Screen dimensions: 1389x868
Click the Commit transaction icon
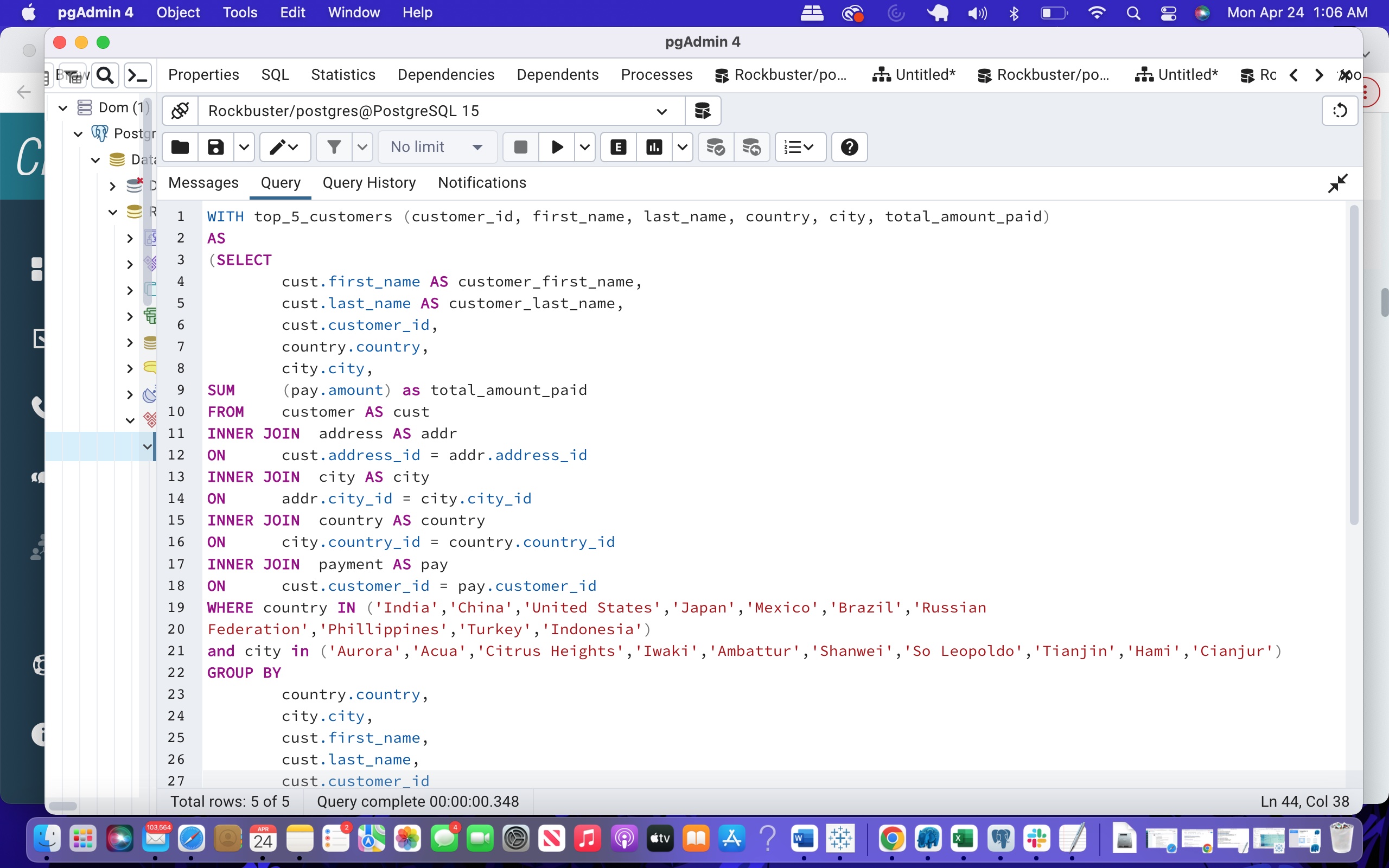click(715, 148)
